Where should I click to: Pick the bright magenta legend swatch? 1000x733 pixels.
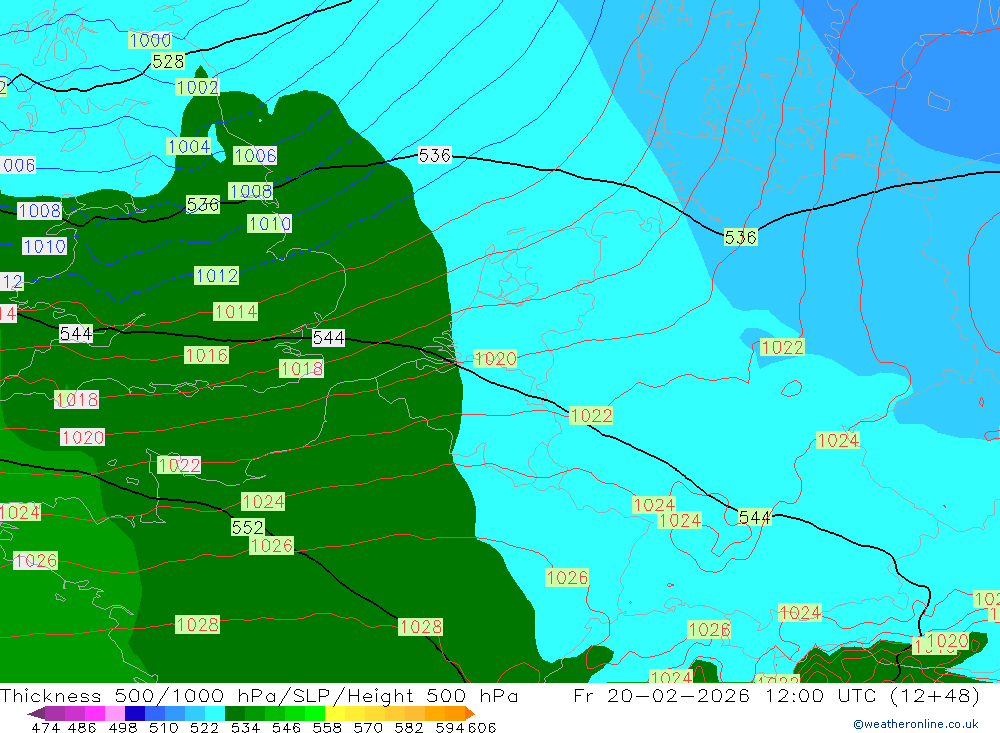point(94,713)
